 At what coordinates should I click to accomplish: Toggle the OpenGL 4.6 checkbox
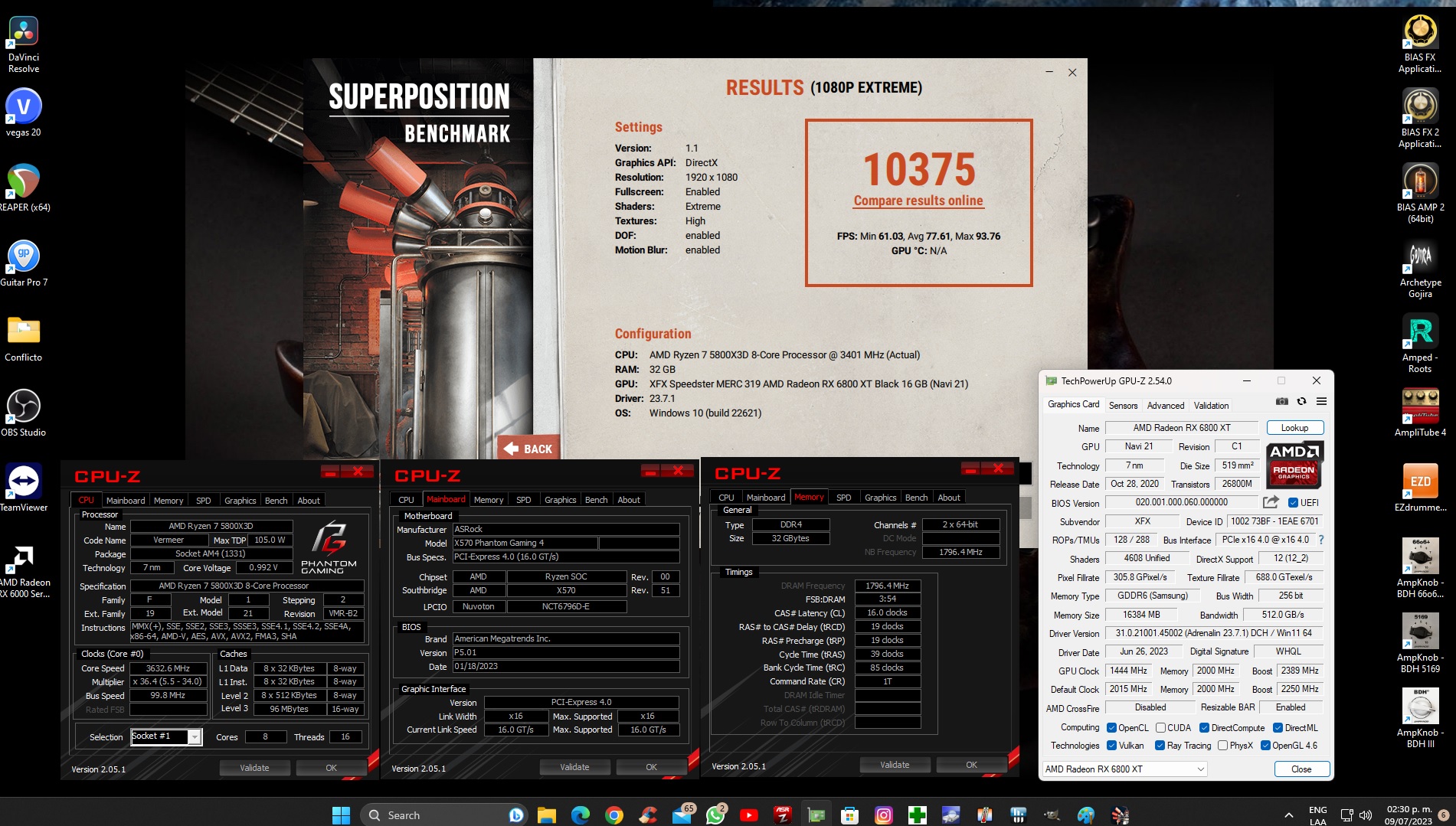(1265, 746)
